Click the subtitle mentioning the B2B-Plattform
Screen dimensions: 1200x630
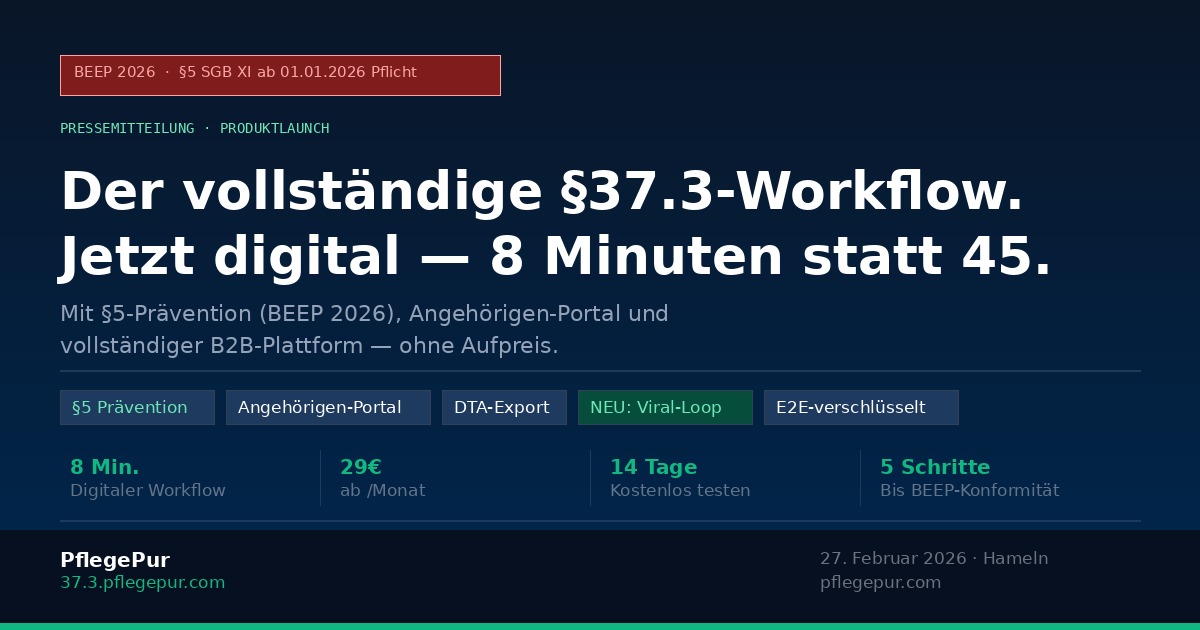(309, 346)
